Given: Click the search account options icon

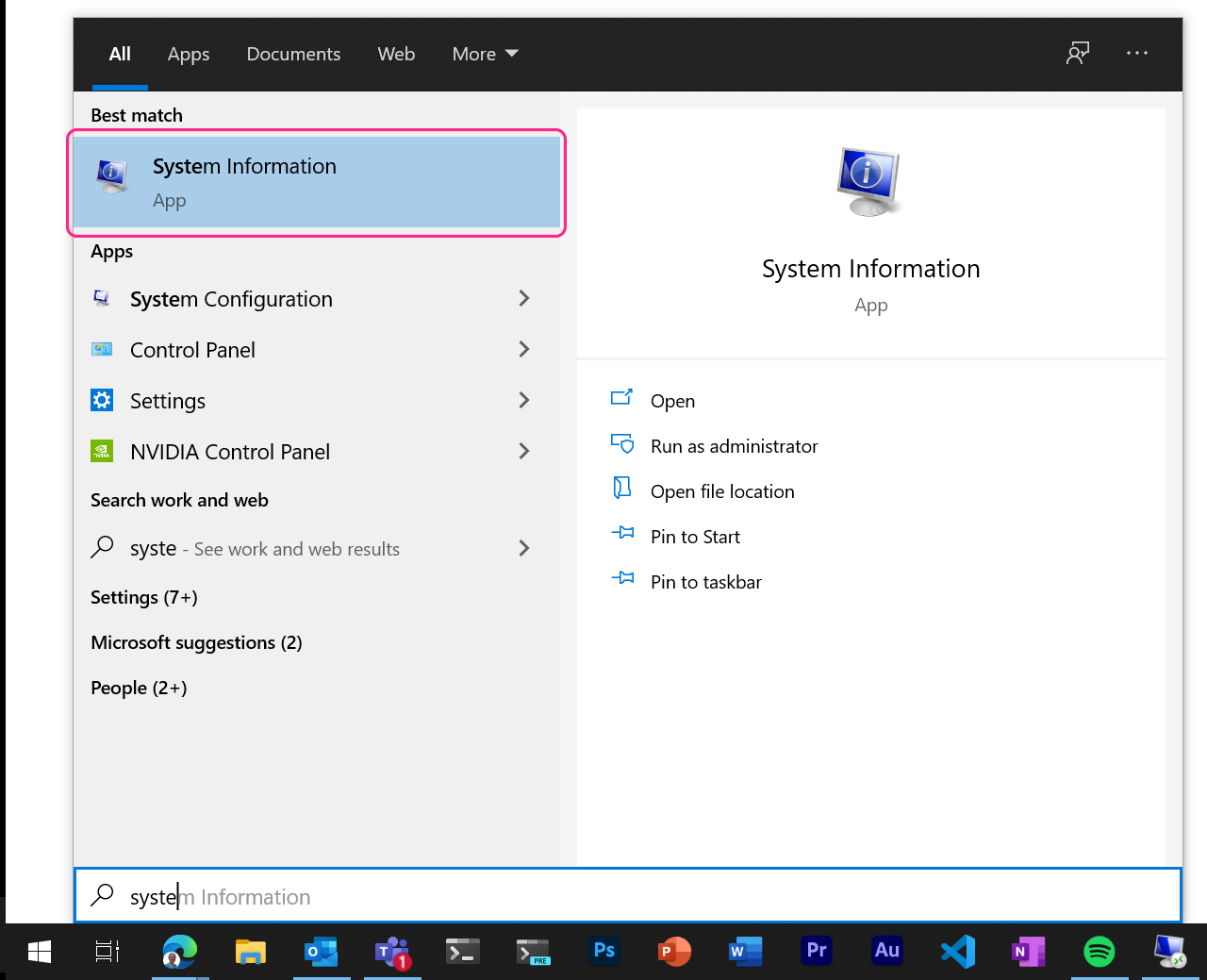Looking at the screenshot, I should point(1078,54).
